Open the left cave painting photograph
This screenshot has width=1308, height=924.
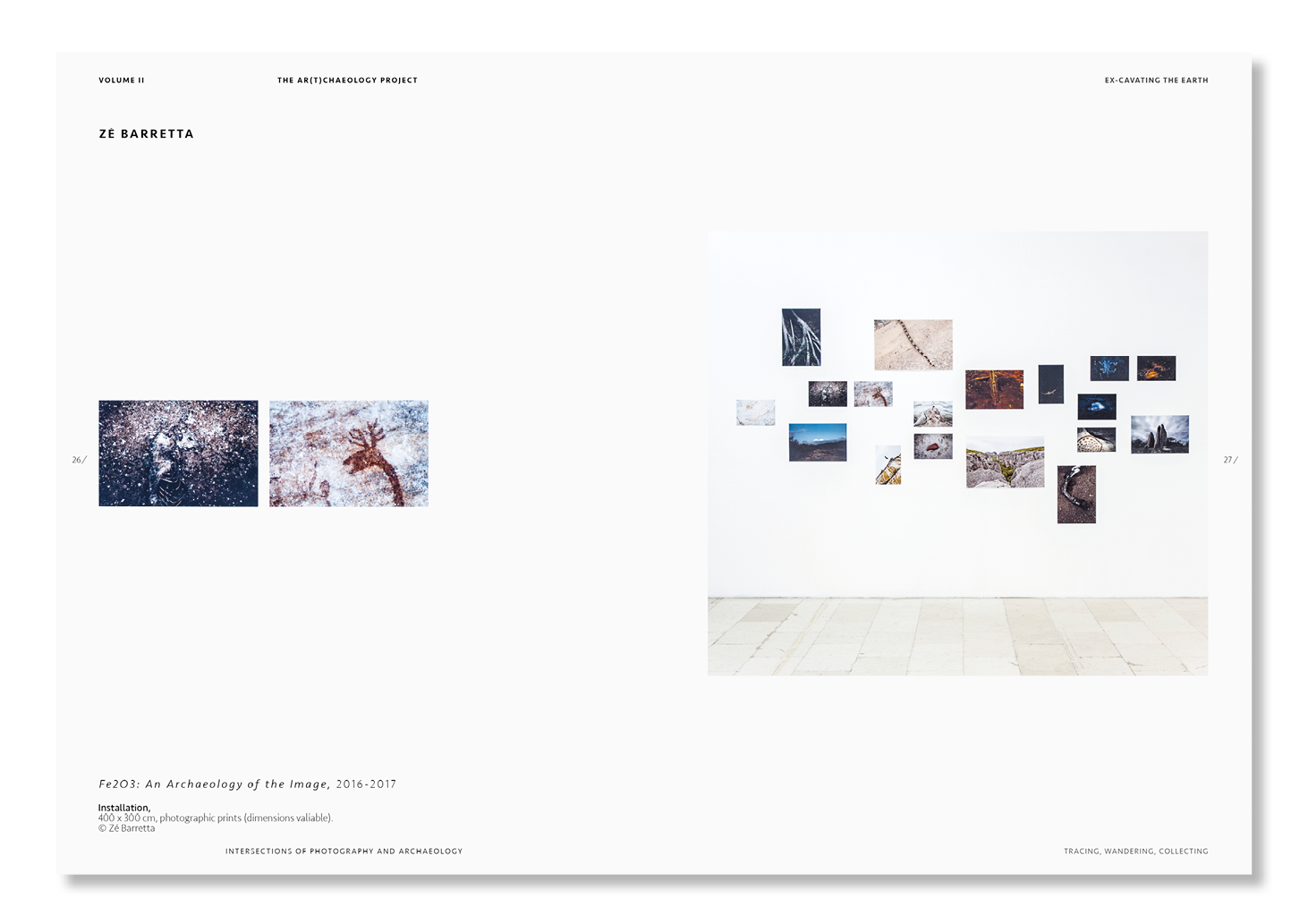point(177,453)
